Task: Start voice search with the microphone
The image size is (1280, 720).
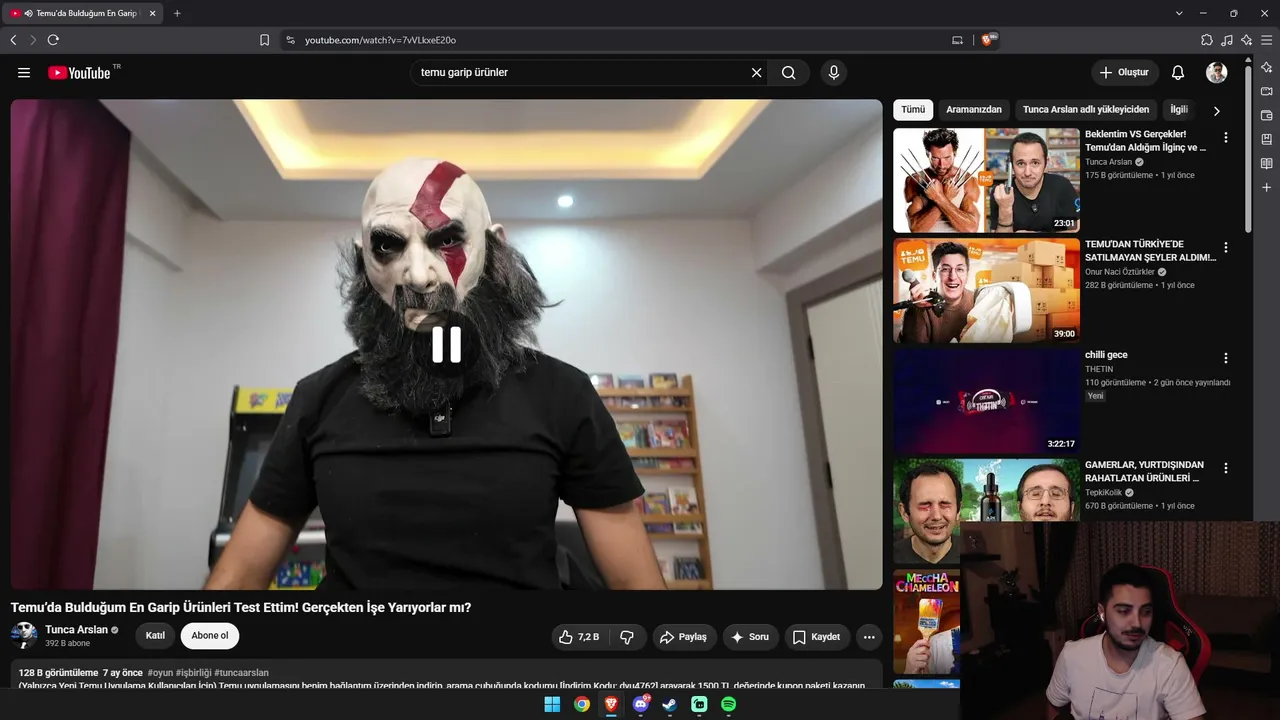Action: (x=833, y=73)
